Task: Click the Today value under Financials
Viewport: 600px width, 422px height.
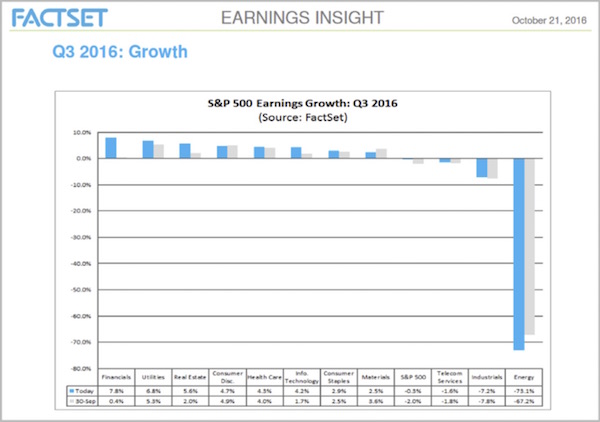Action: point(116,391)
